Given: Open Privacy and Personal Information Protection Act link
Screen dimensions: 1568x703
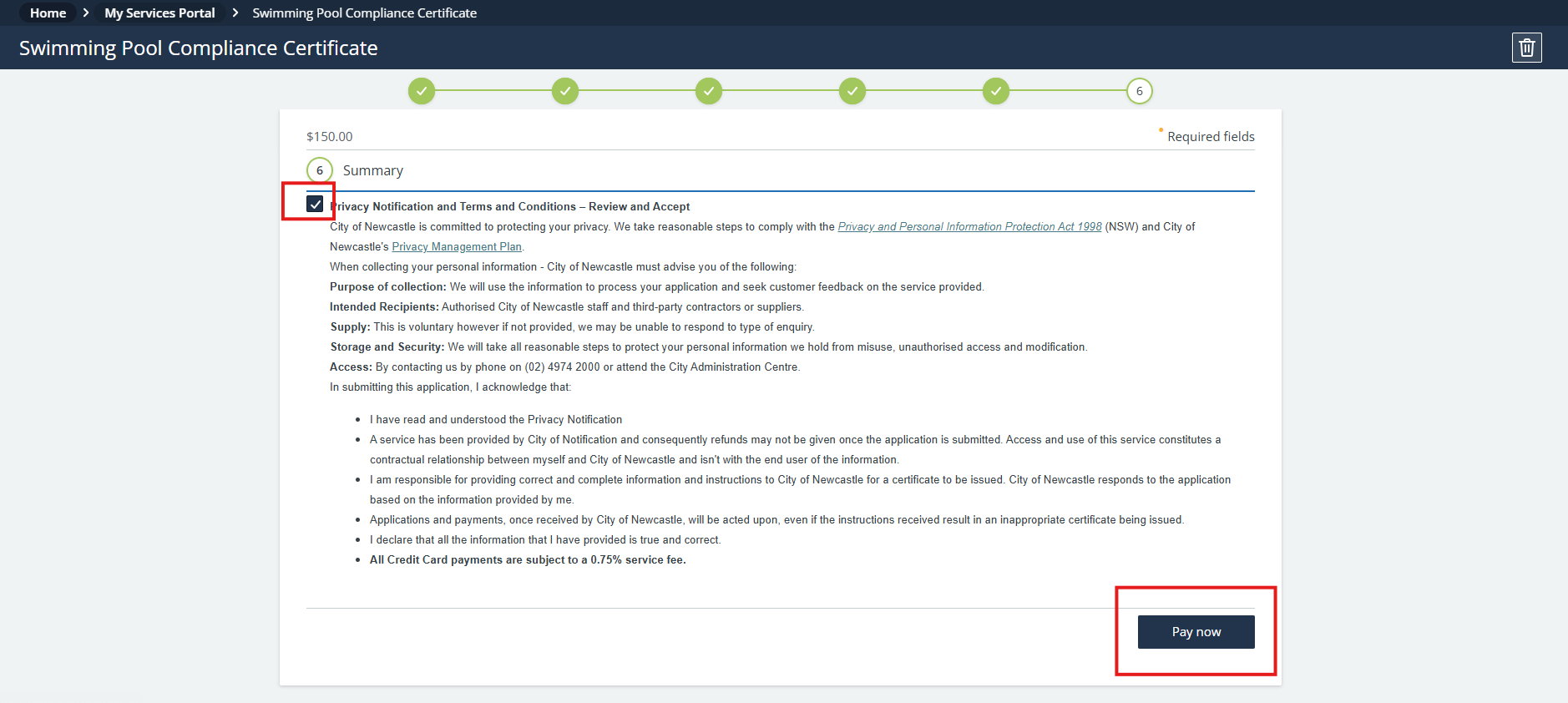Looking at the screenshot, I should [x=969, y=227].
